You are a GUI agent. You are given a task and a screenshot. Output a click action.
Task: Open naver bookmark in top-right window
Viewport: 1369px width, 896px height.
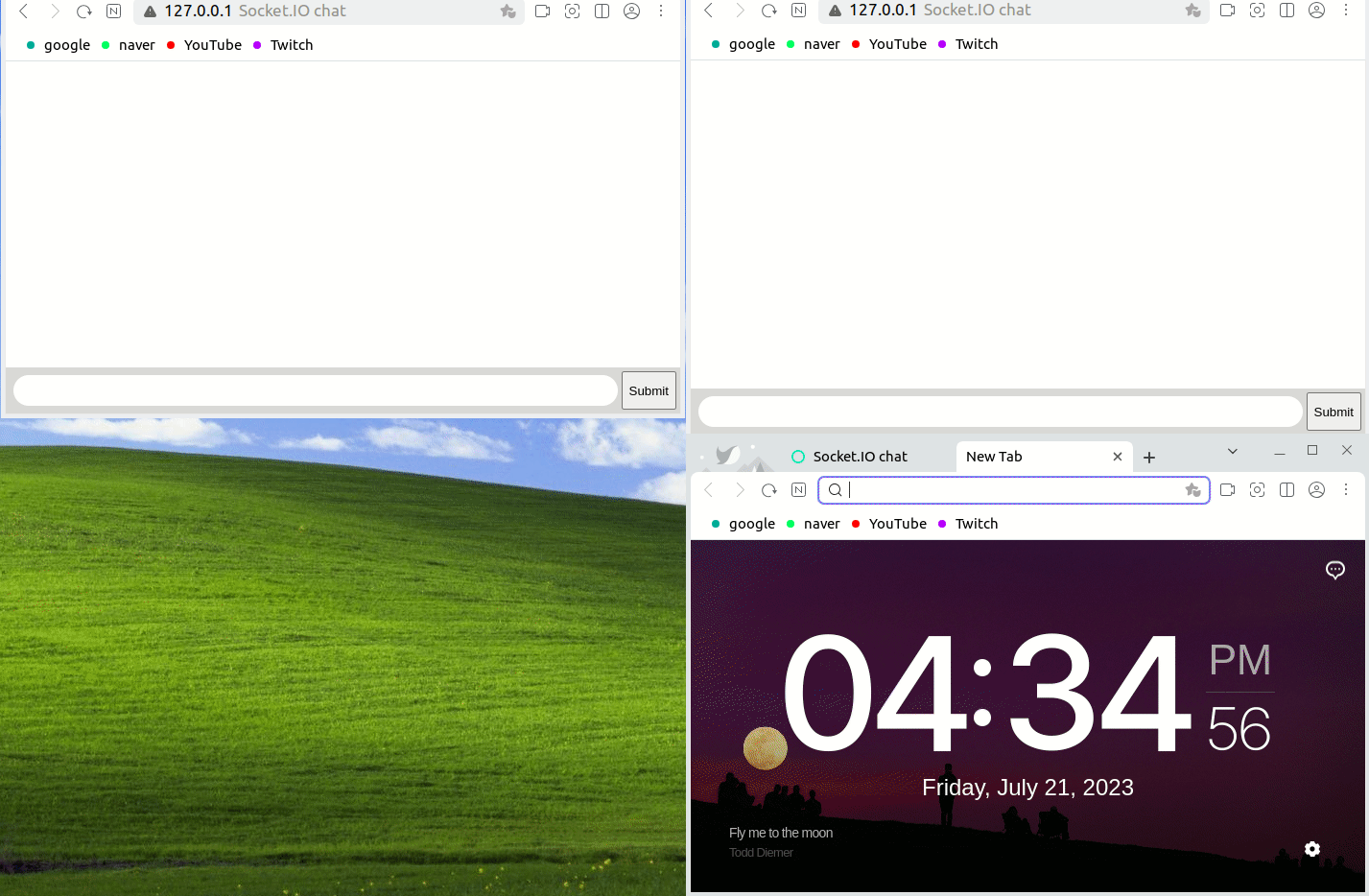click(x=814, y=44)
